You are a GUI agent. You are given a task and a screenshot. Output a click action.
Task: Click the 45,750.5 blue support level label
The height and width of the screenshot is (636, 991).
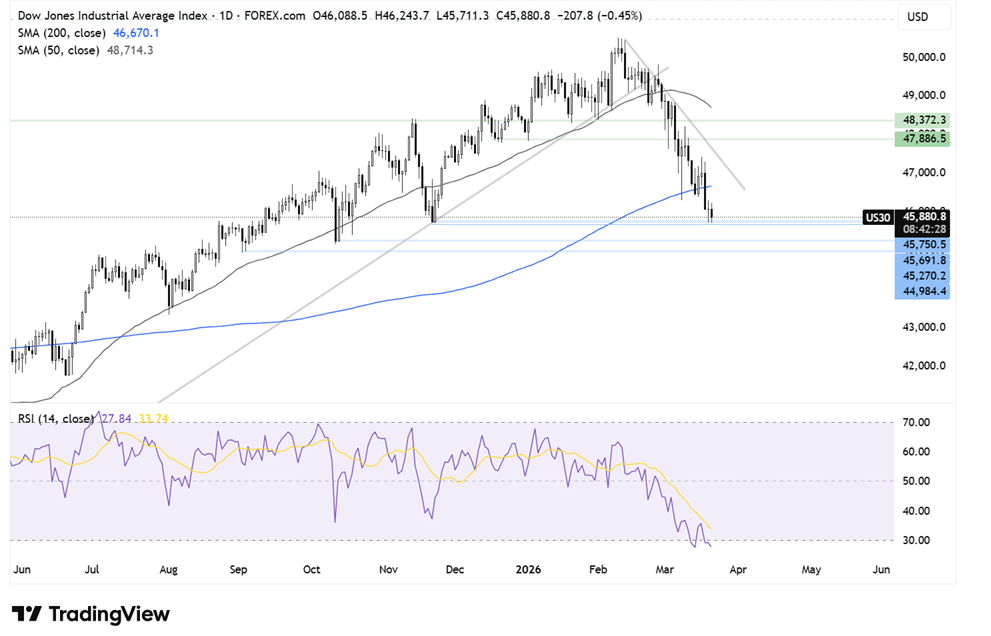coord(921,244)
